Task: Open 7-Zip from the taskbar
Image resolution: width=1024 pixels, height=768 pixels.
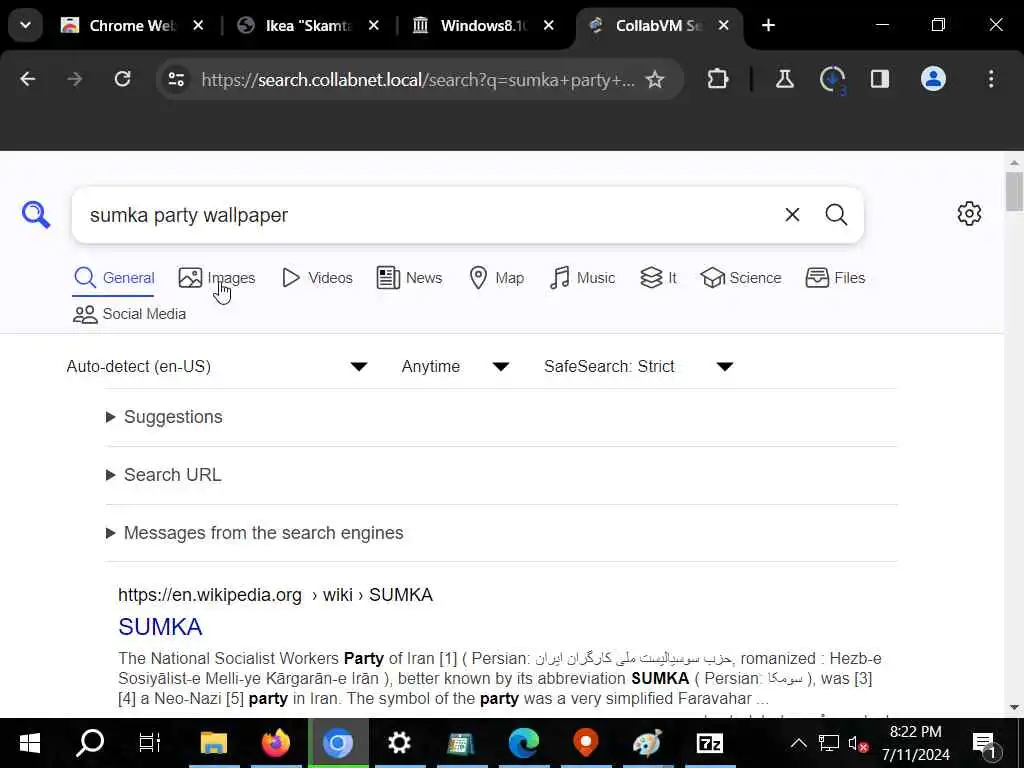Action: 709,743
